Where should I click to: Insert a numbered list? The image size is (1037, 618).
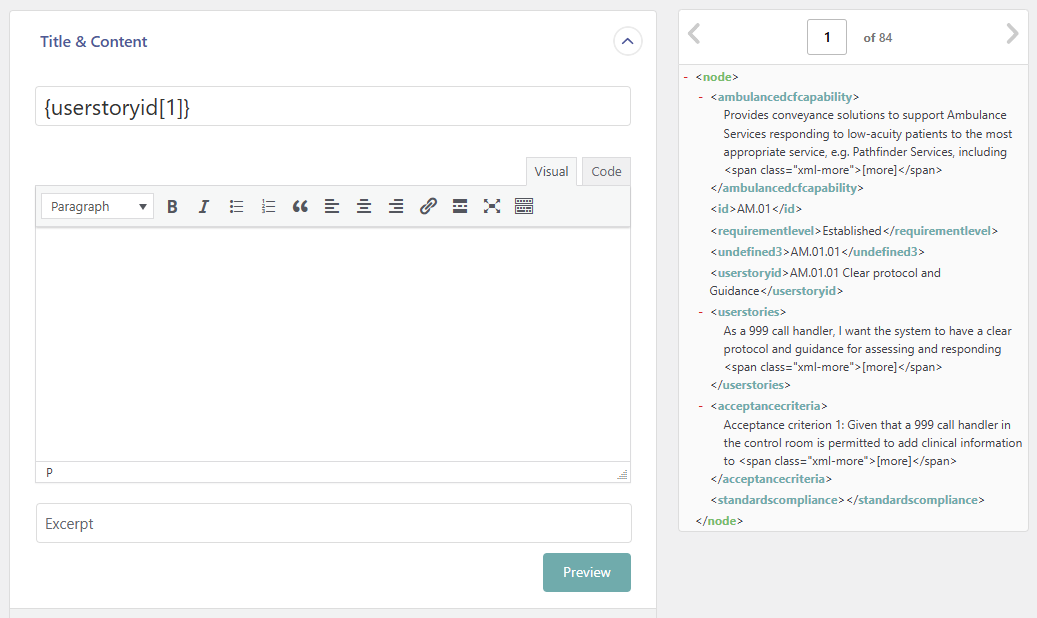pos(267,206)
